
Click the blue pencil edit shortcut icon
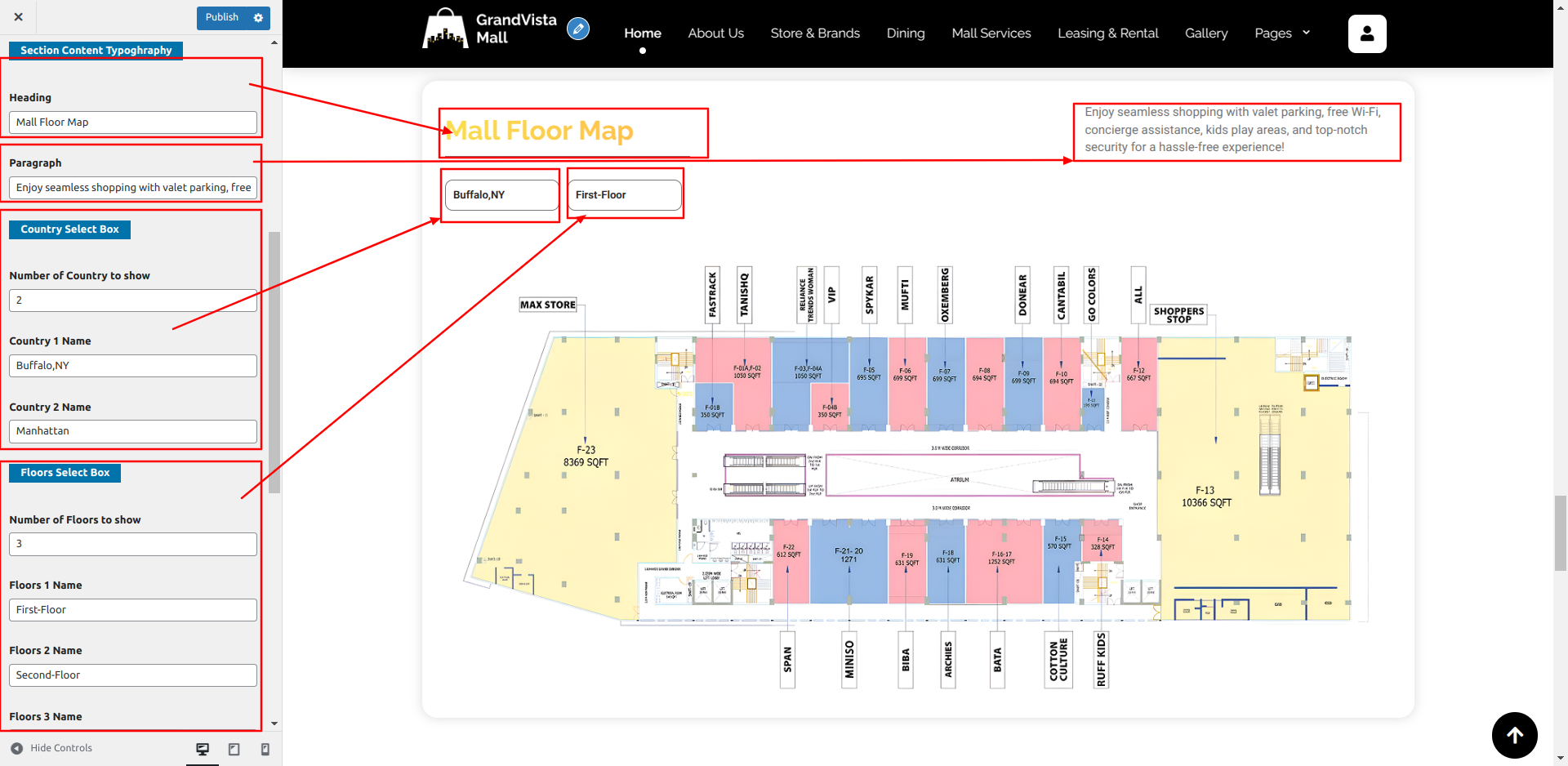coord(578,29)
